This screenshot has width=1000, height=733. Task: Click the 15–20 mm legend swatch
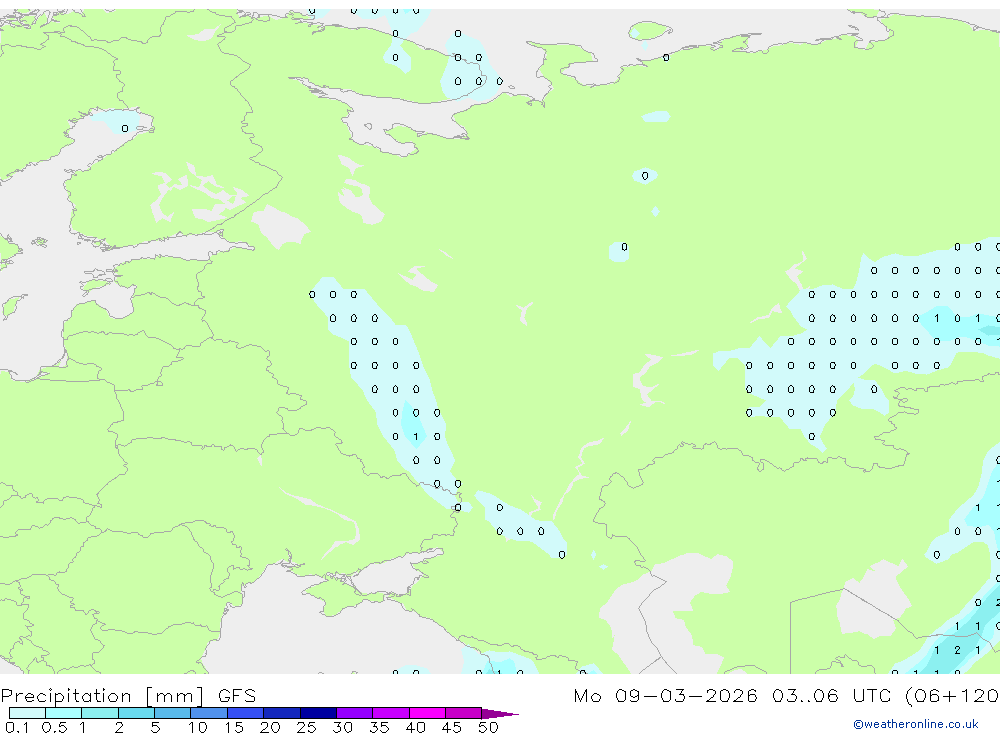[x=246, y=713]
